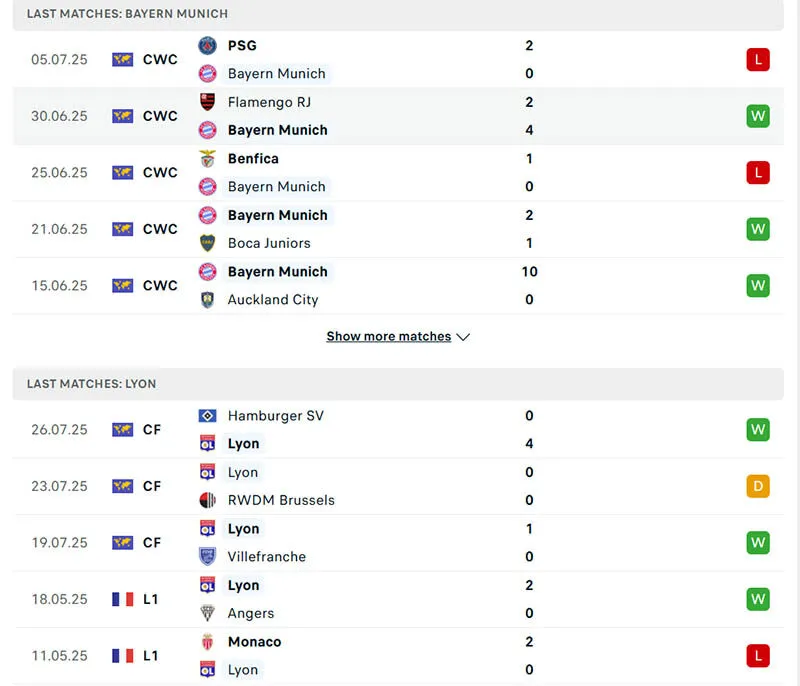This screenshot has width=800, height=686.
Task: Click the RWDM Brussels crest icon
Action: [x=207, y=500]
